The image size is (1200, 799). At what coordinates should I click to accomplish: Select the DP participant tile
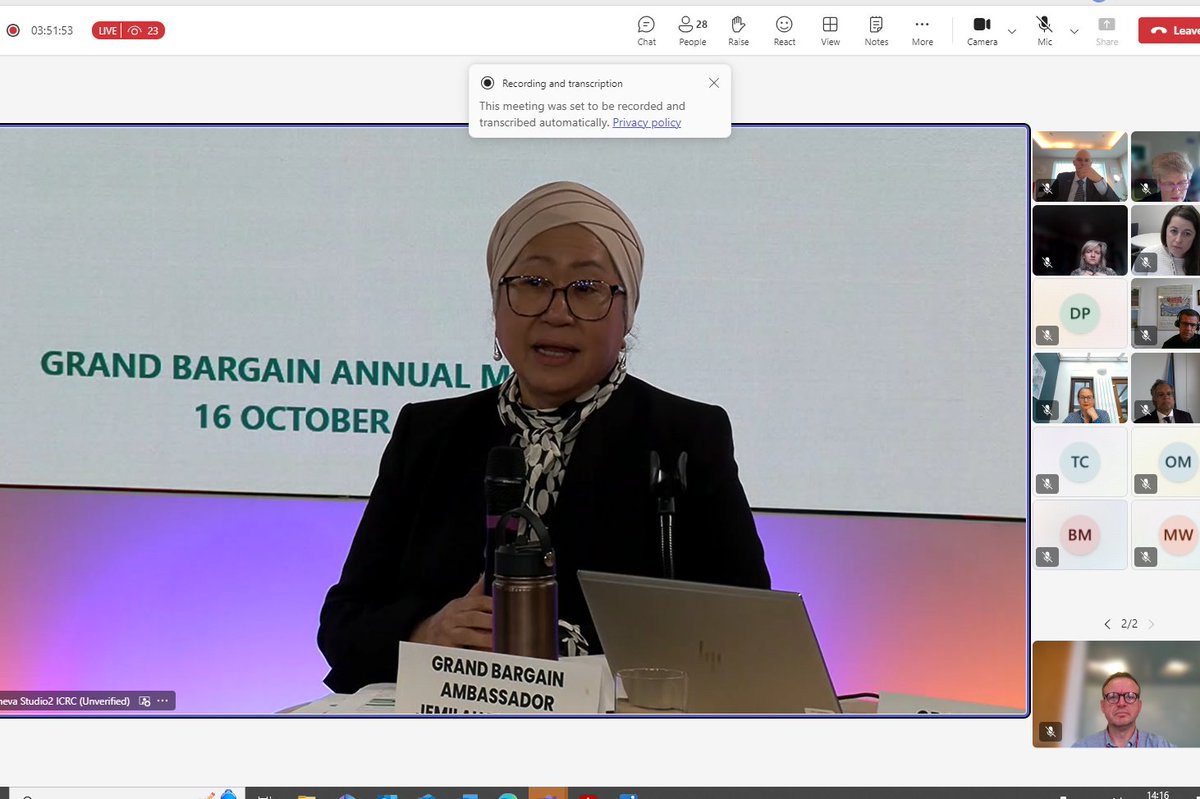coord(1080,313)
